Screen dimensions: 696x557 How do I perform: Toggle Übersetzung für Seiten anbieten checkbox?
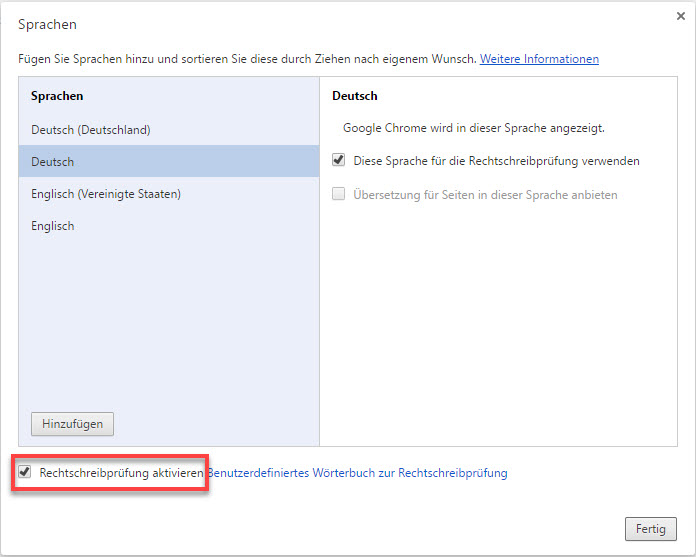click(339, 194)
